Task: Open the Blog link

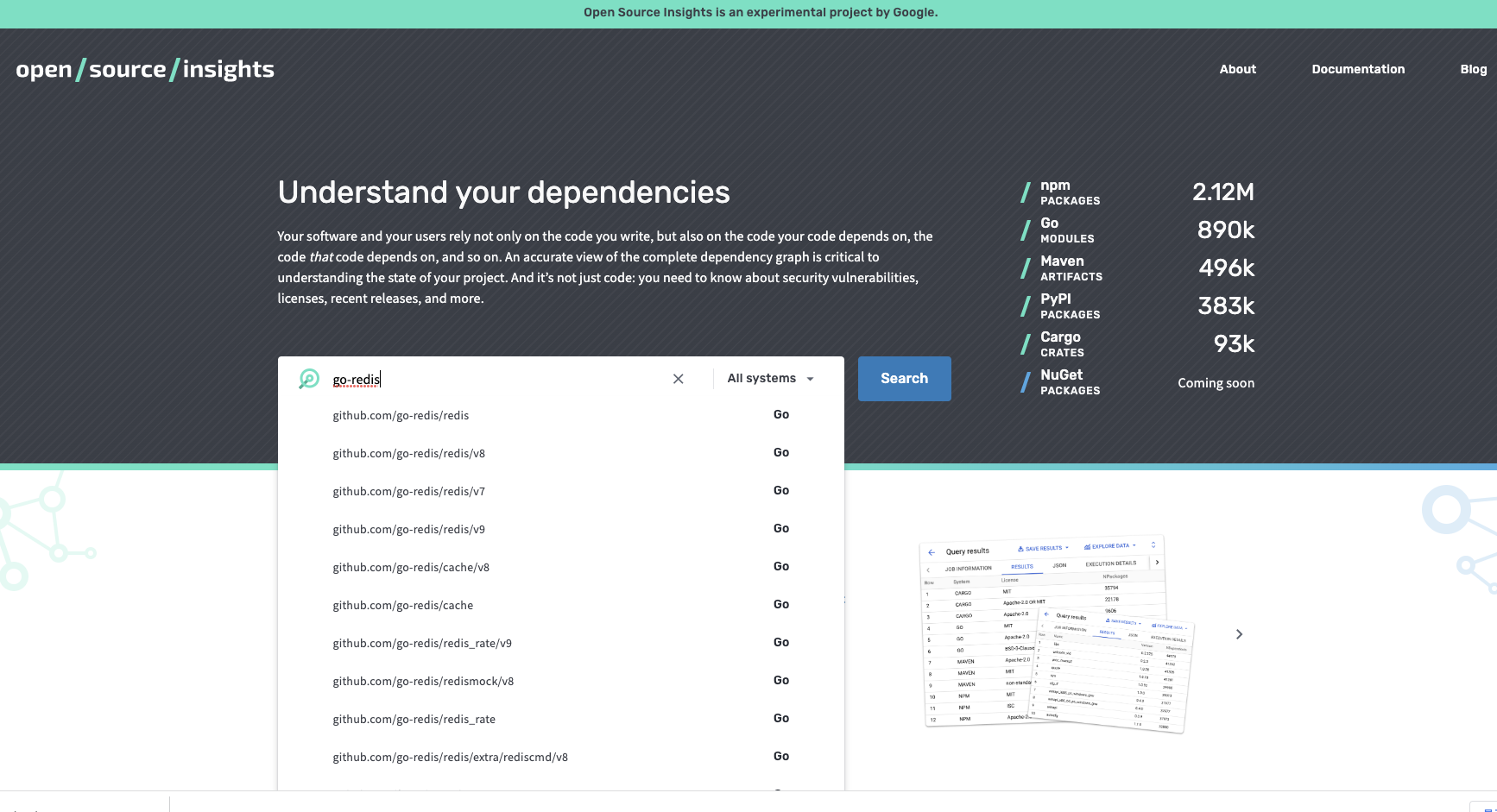Action: (x=1473, y=69)
